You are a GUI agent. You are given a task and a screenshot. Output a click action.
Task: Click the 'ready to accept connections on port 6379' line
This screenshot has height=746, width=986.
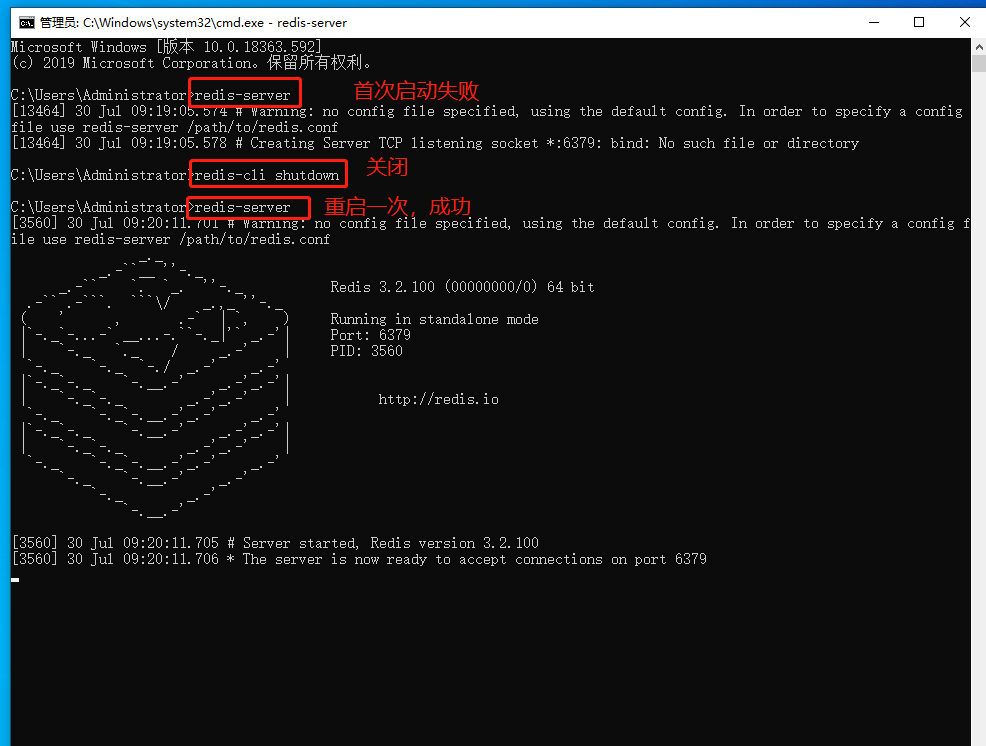(x=359, y=559)
